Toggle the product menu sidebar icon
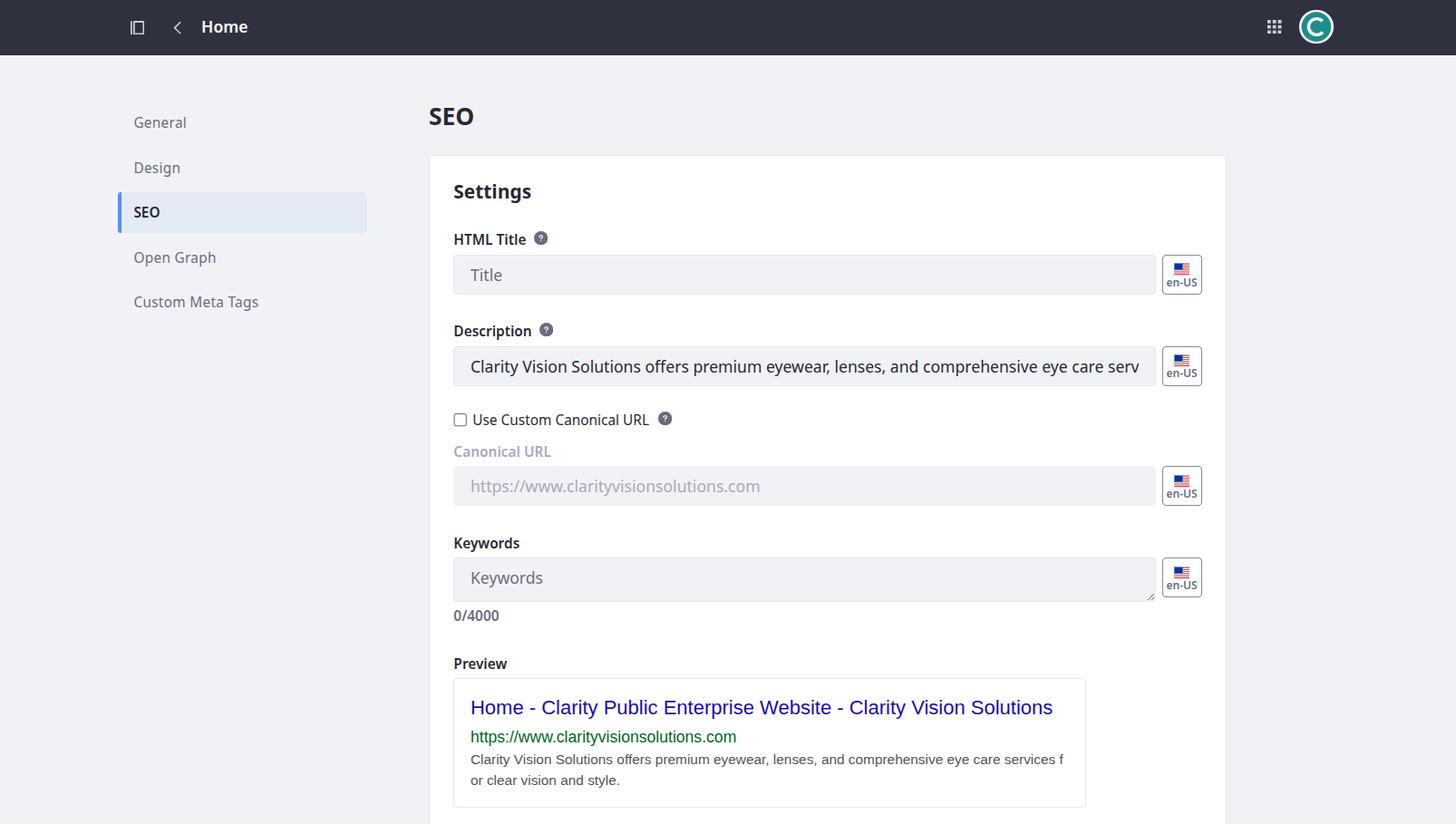The width and height of the screenshot is (1456, 824). tap(138, 27)
